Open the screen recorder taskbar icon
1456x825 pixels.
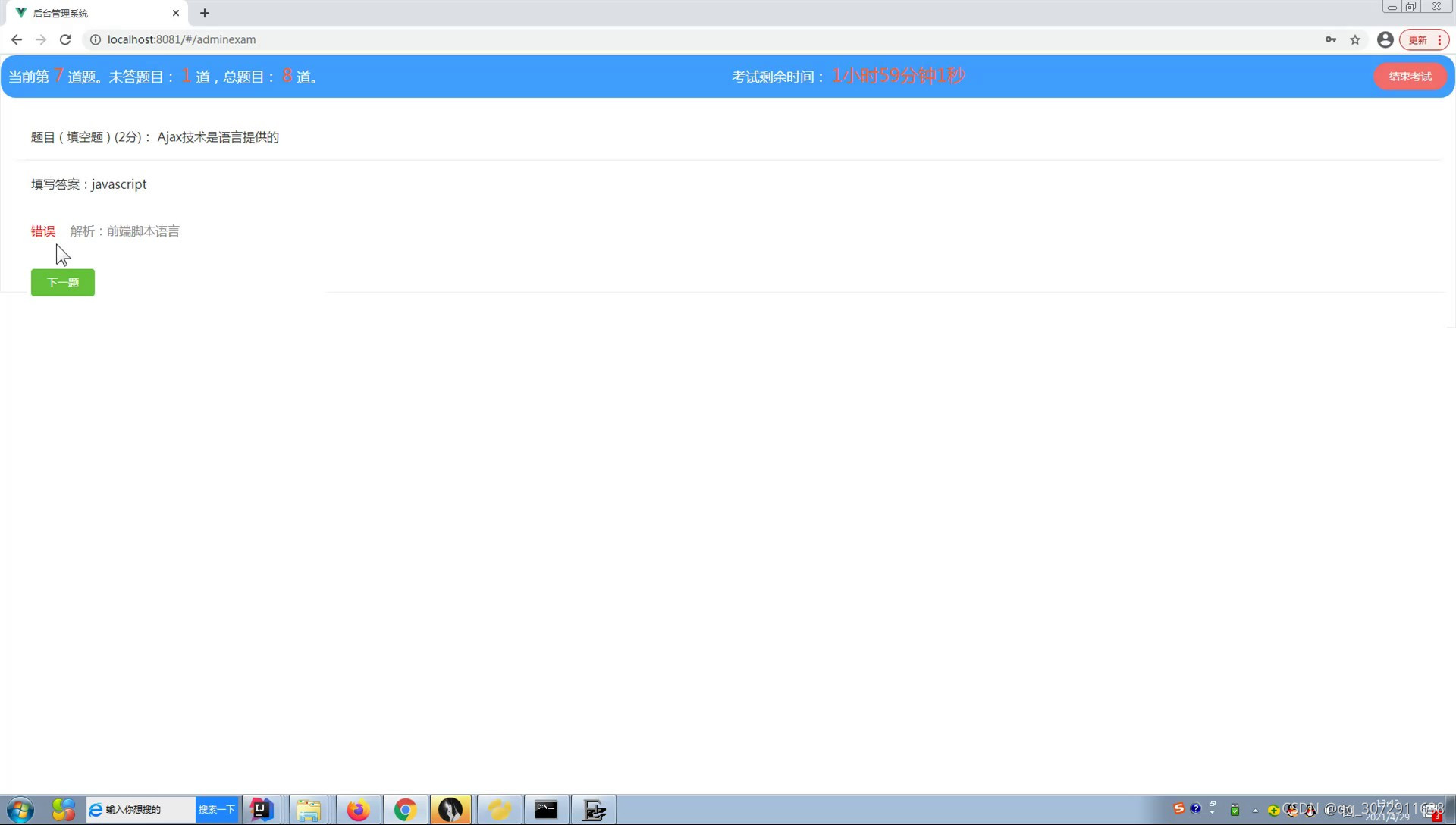[x=594, y=810]
